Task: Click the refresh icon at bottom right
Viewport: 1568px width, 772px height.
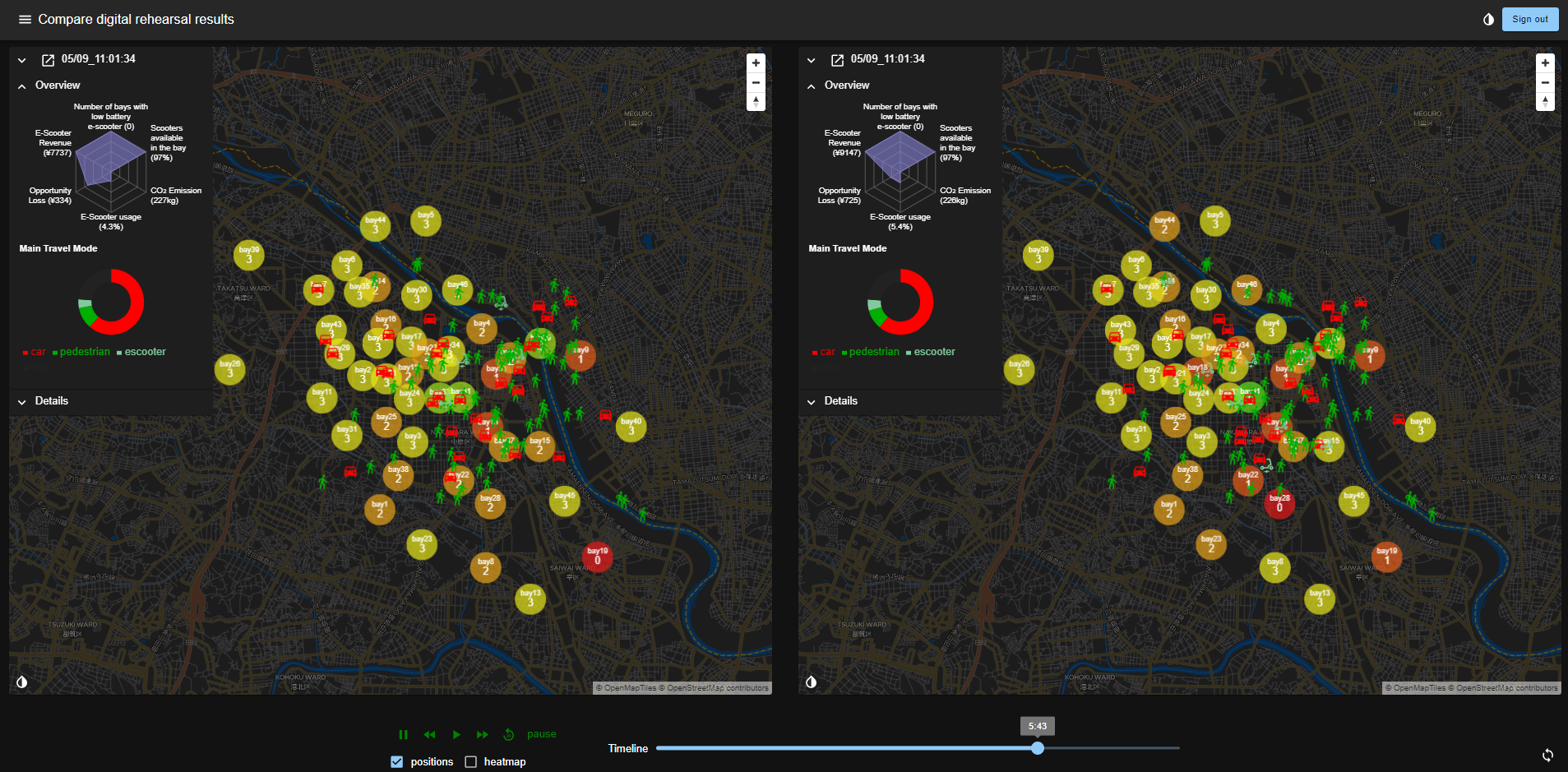Action: click(x=1547, y=755)
